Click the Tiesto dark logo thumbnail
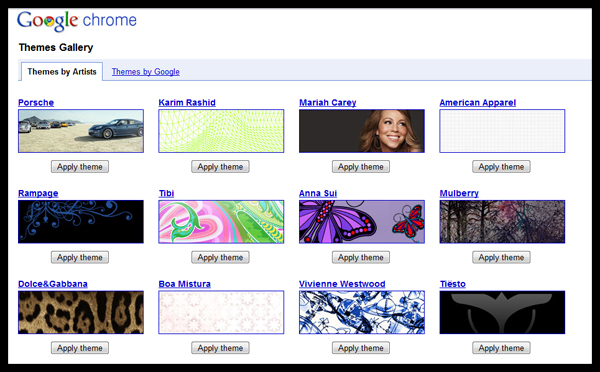Screen dimensions: 600x372 502,312
